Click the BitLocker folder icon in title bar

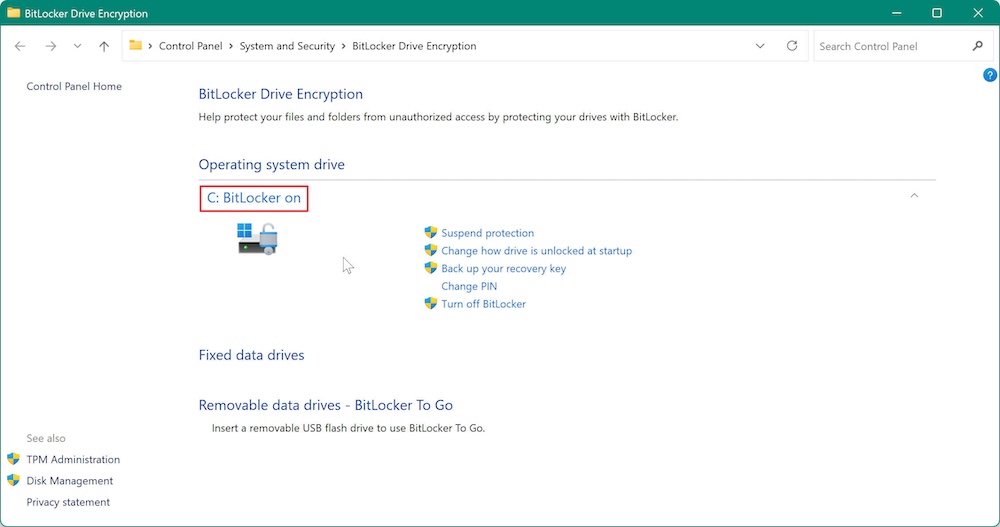coord(13,13)
